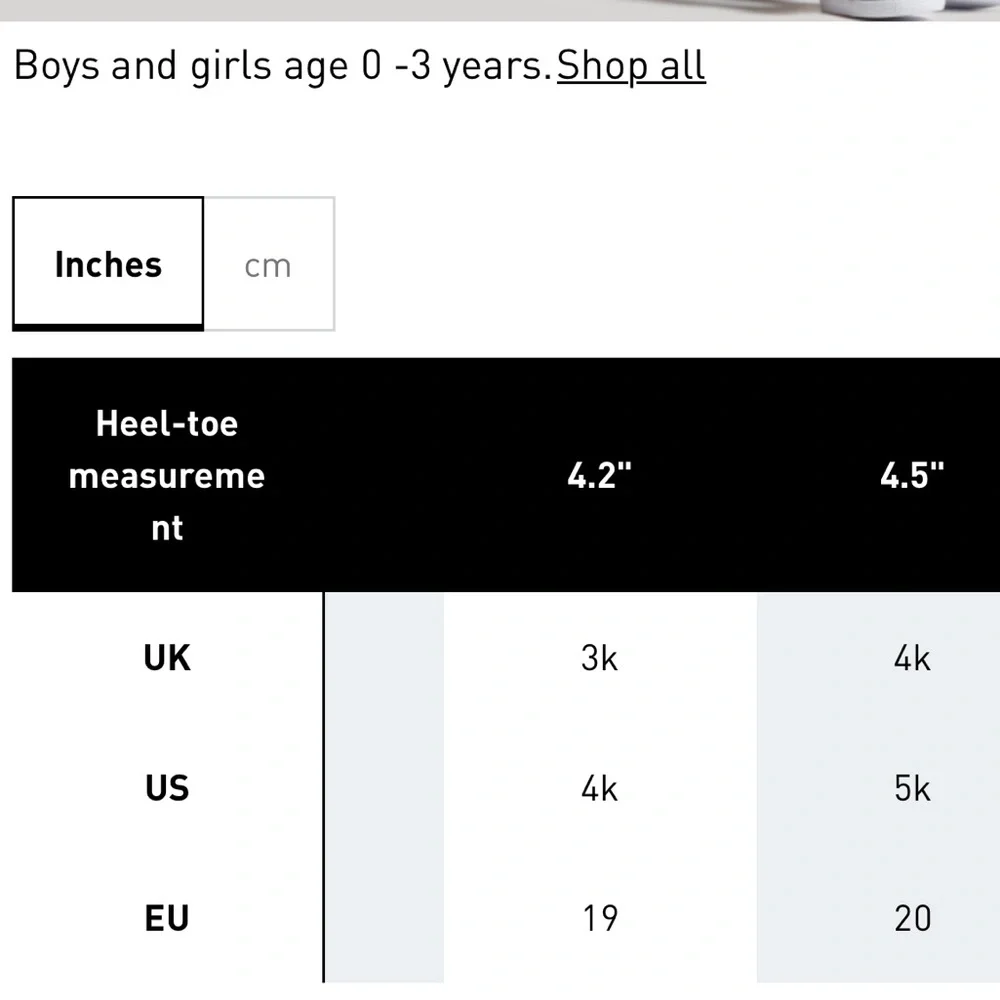Click the empty shaded cell beside US

[384, 788]
